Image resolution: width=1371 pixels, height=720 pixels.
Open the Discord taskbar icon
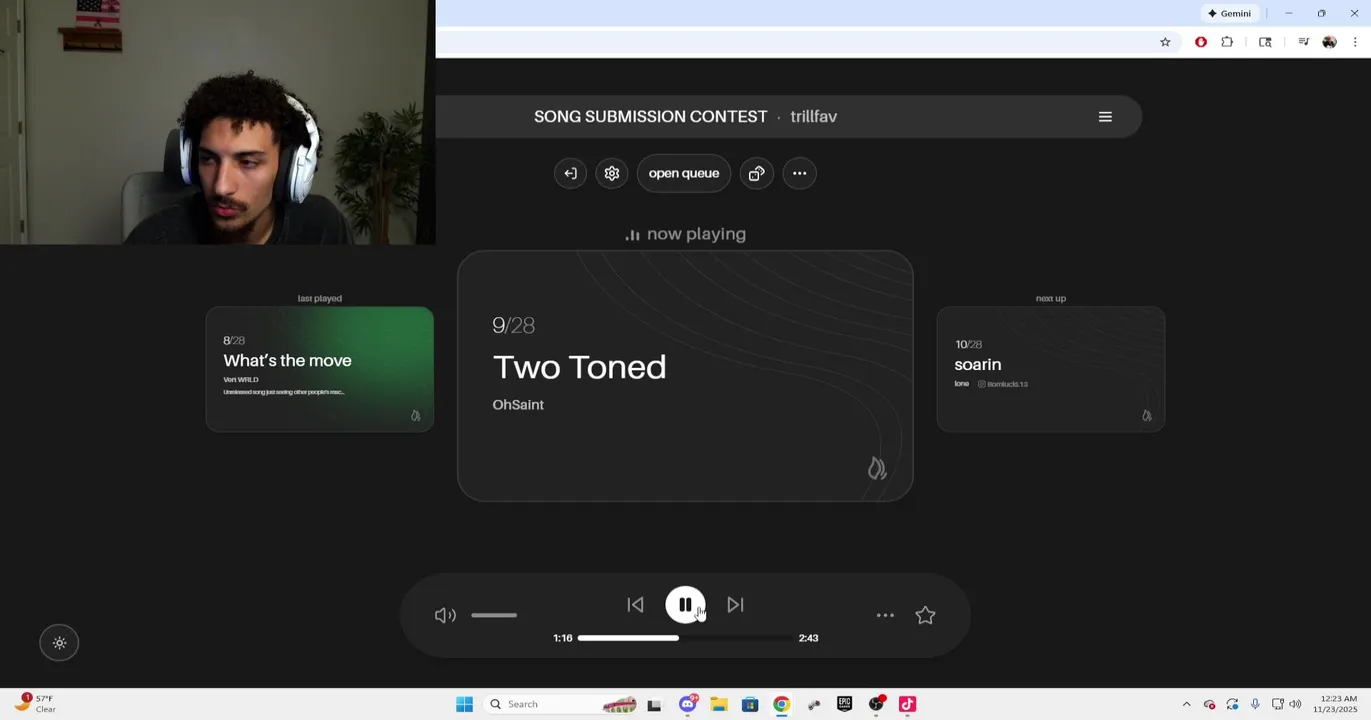tap(687, 704)
